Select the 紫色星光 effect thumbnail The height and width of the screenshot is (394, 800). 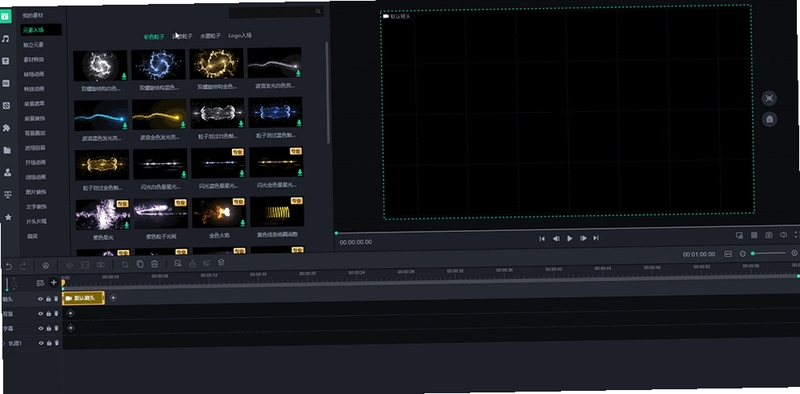[x=103, y=214]
